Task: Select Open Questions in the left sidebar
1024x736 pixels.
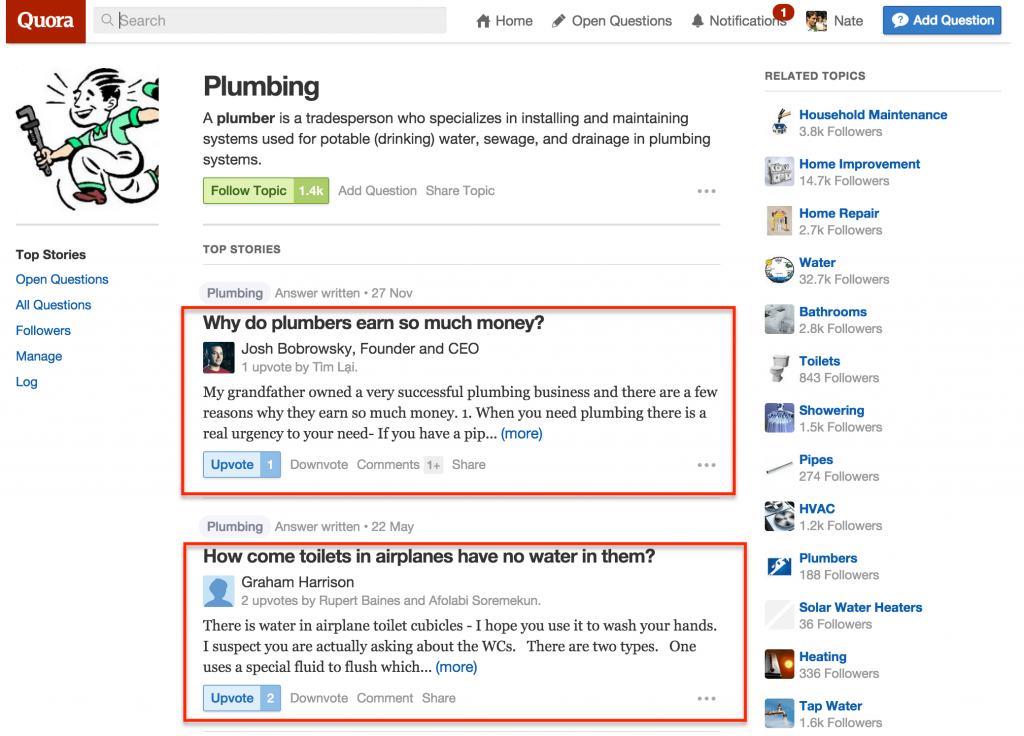Action: pos(62,280)
